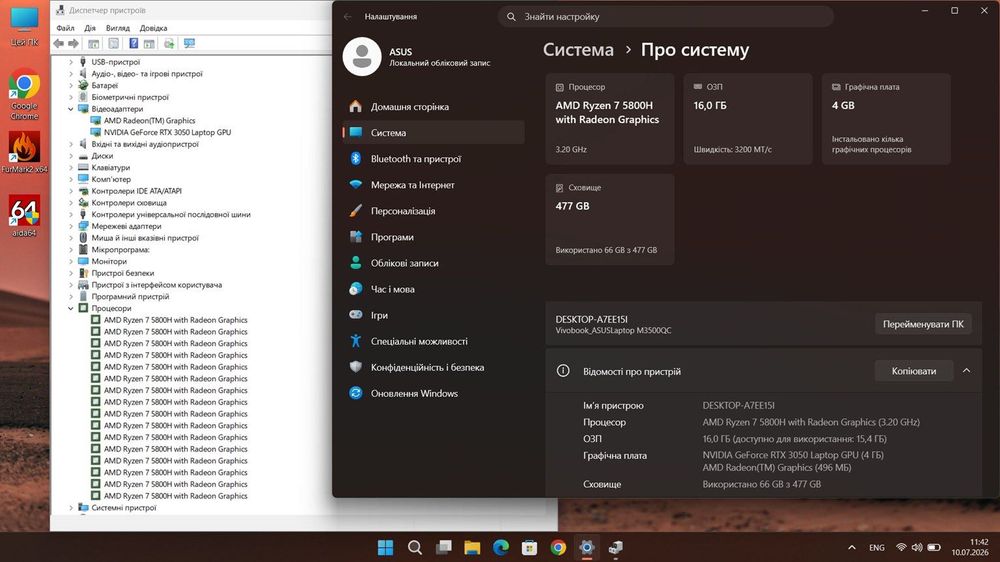Open File Explorer from taskbar
The width and height of the screenshot is (1000, 562).
(472, 547)
